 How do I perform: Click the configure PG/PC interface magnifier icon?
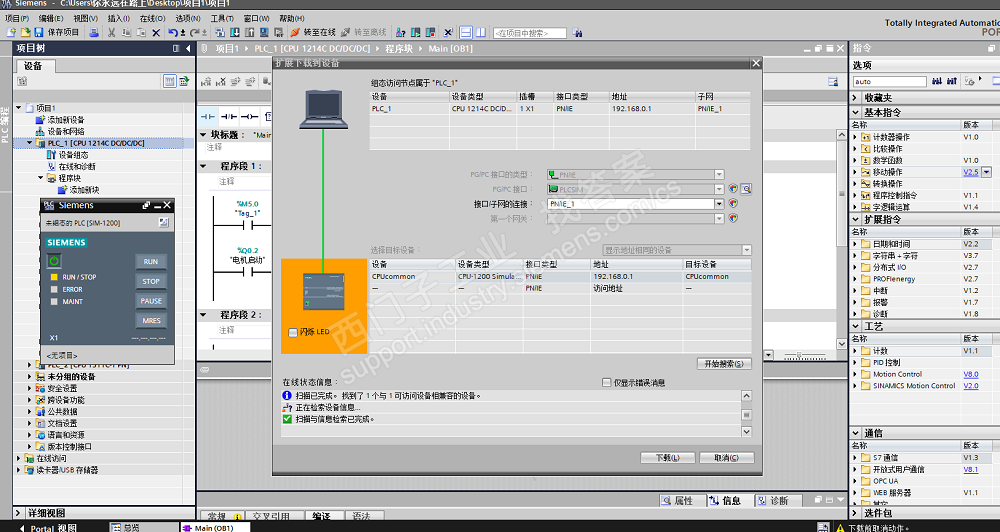pos(746,189)
